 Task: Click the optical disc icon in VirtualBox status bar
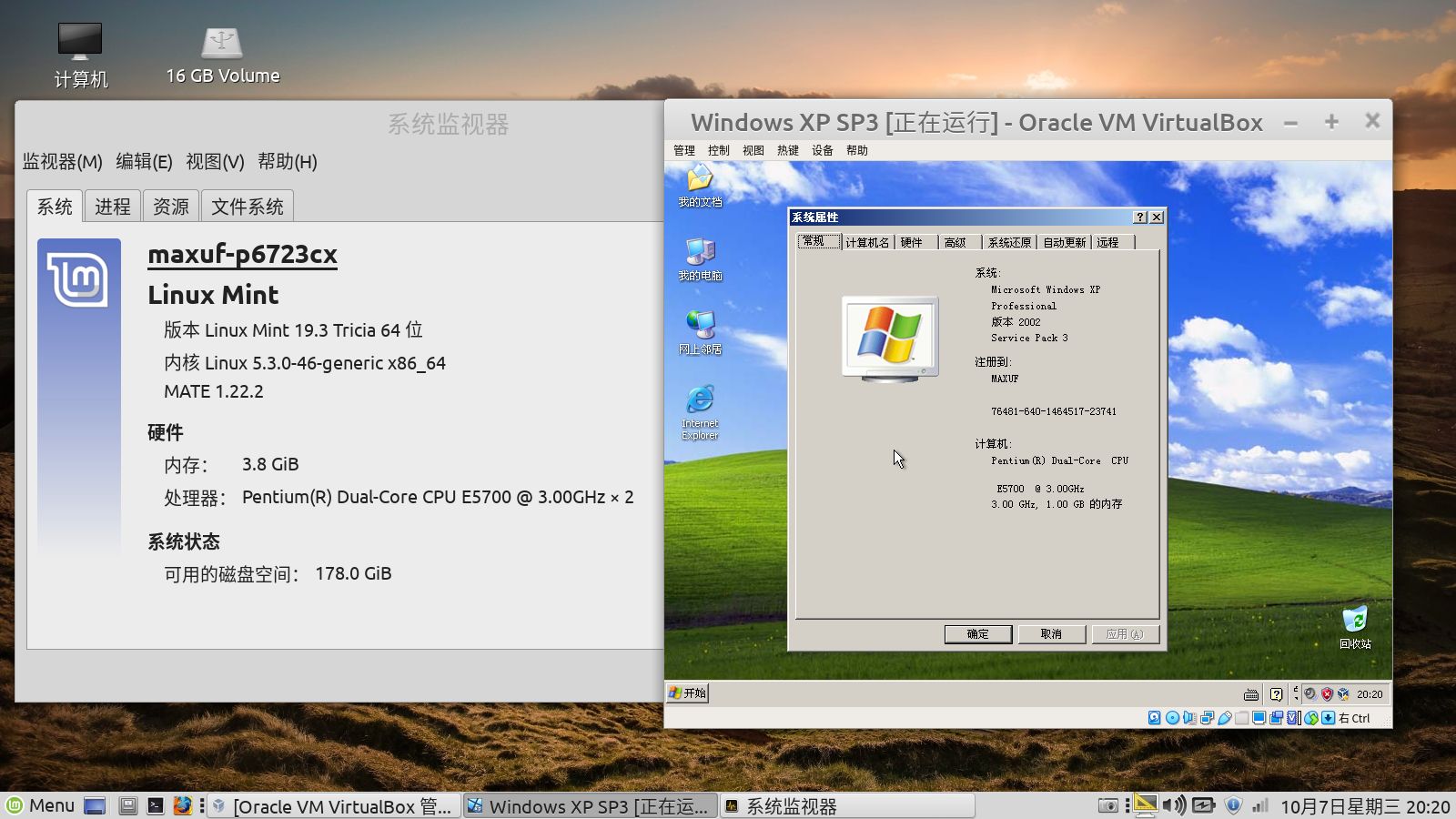[x=1171, y=718]
